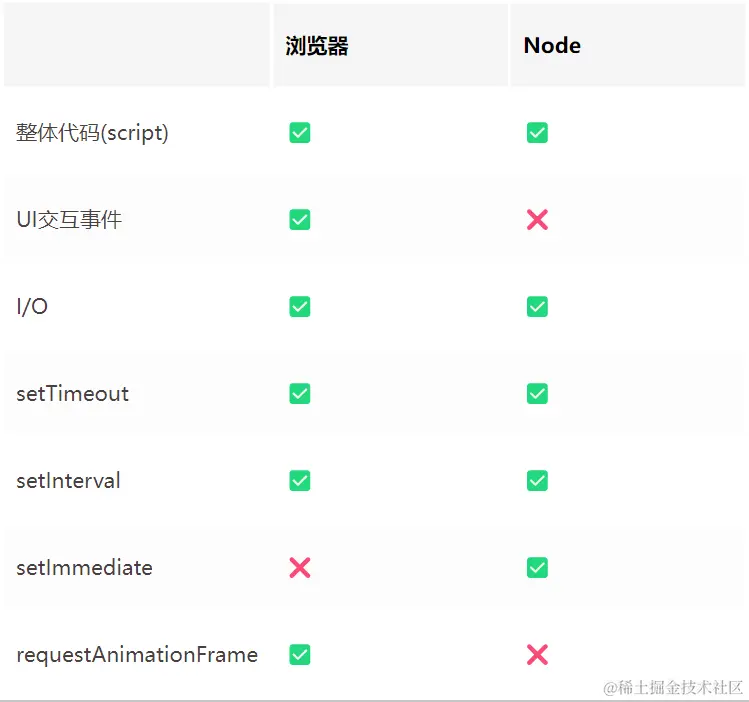Screen dimensions: 749x702
Task: Click the 整体代码(script) row label
Action: click(92, 133)
